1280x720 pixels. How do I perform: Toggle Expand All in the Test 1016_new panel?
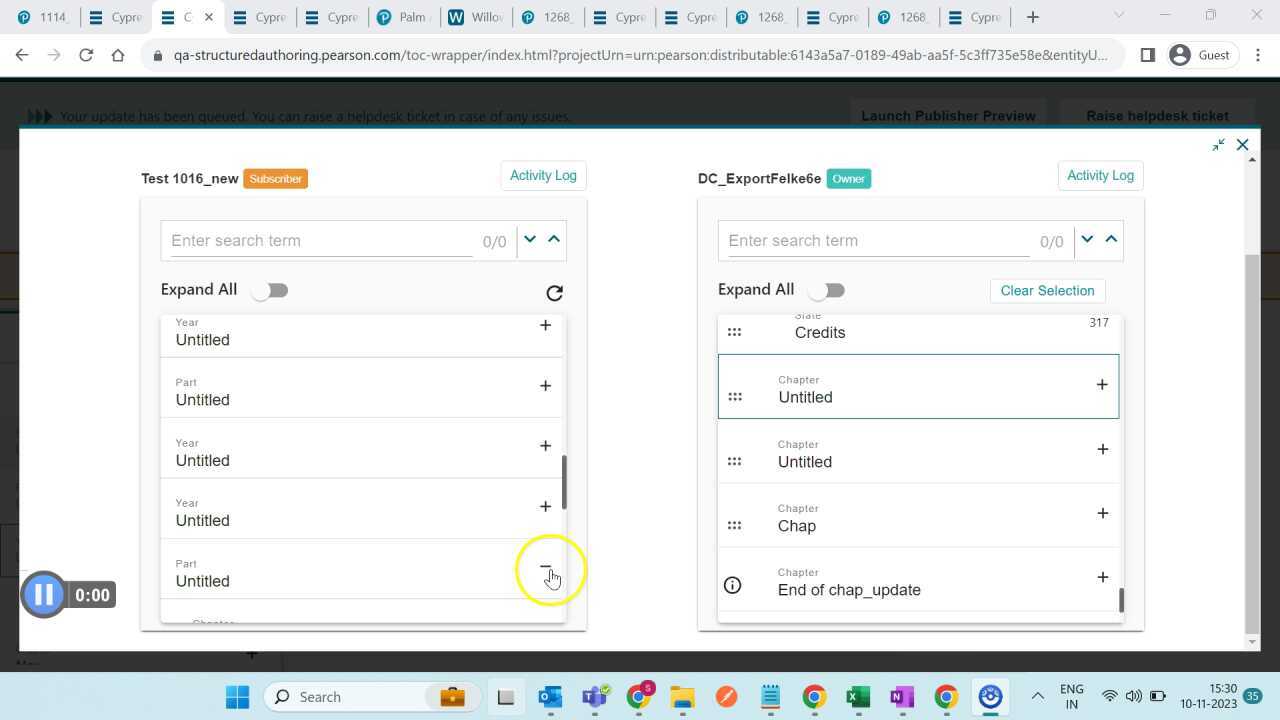pyautogui.click(x=269, y=290)
